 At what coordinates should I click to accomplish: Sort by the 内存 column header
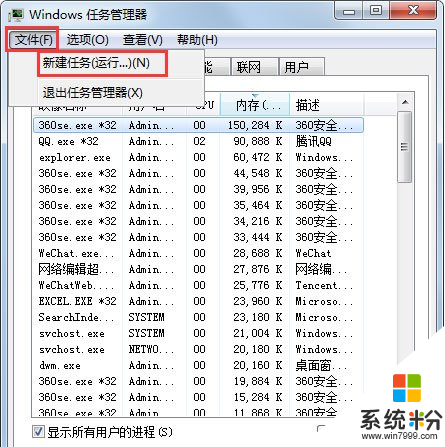255,105
